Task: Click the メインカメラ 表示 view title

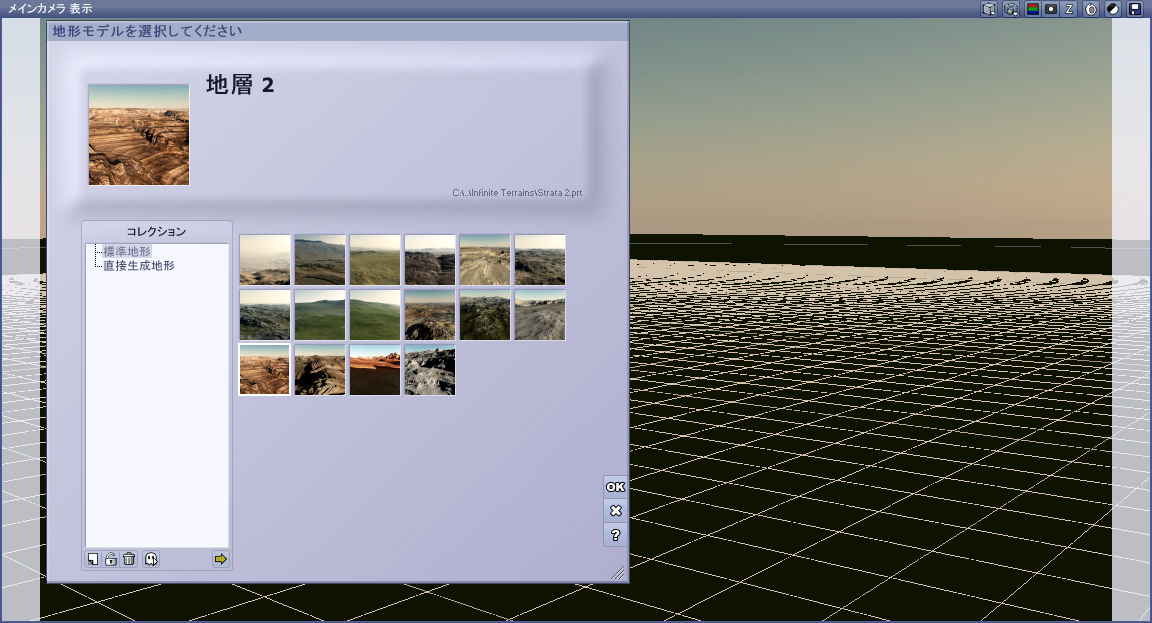Action: (50, 9)
